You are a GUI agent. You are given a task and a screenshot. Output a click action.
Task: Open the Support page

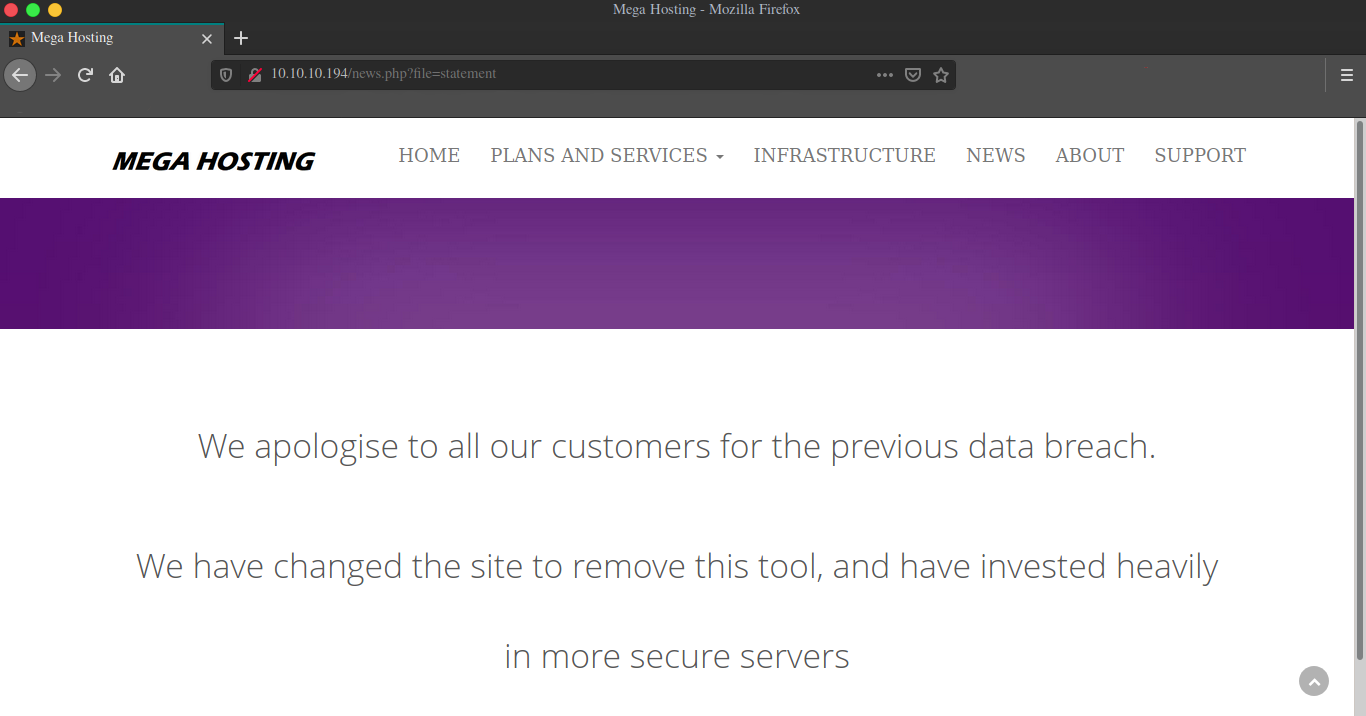pyautogui.click(x=1200, y=155)
